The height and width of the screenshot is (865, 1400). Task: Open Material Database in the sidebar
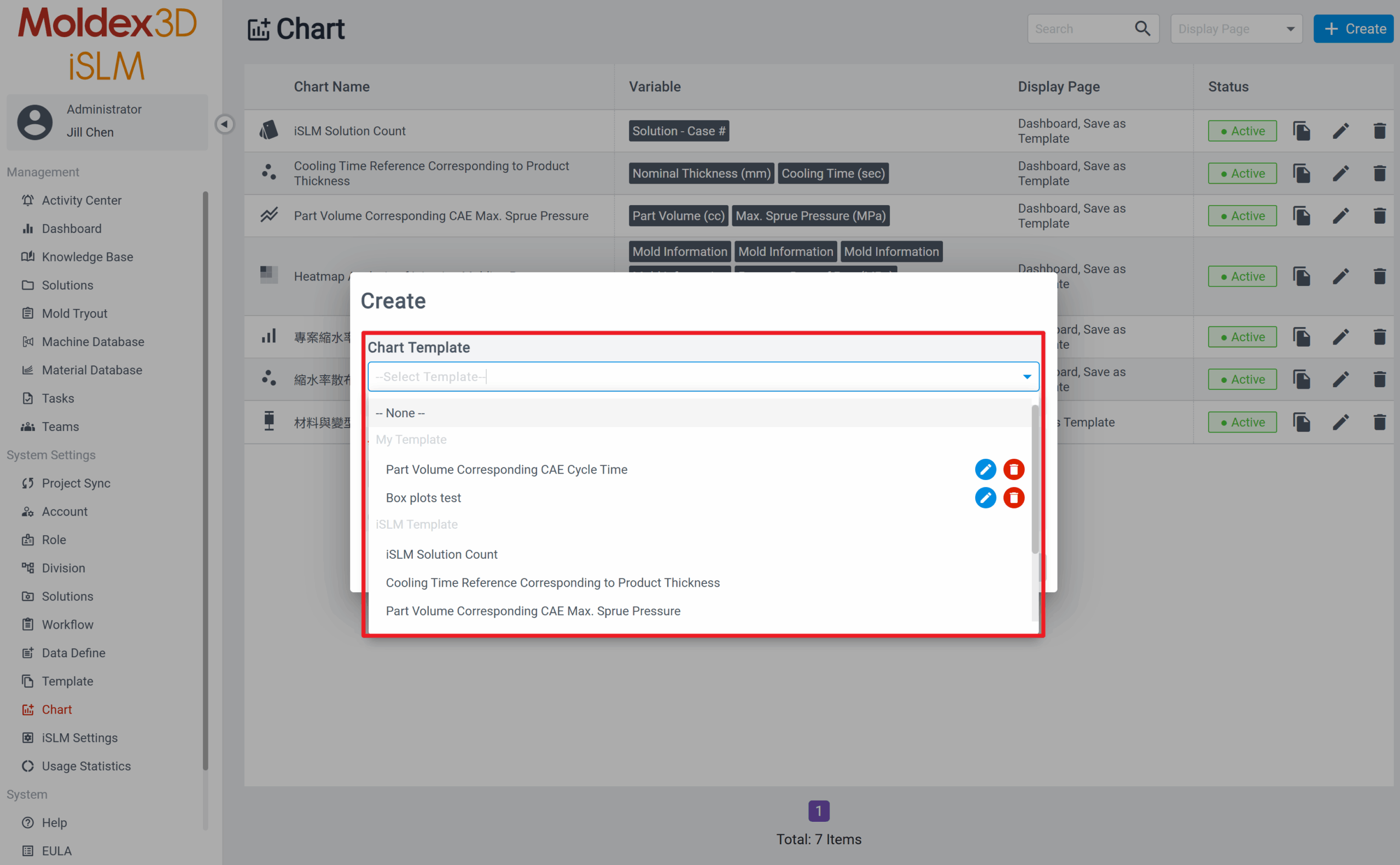[91, 370]
